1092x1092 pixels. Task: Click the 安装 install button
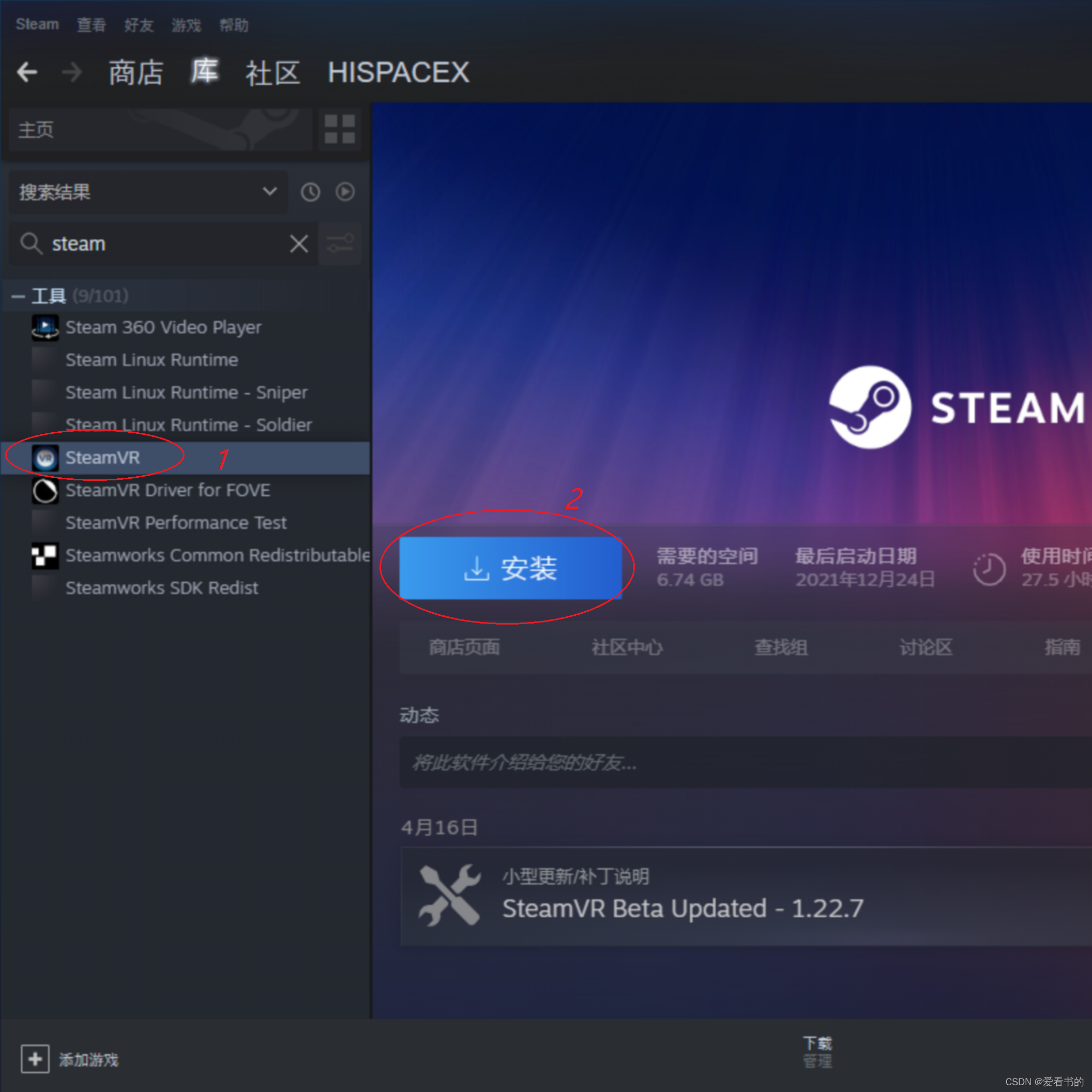510,569
